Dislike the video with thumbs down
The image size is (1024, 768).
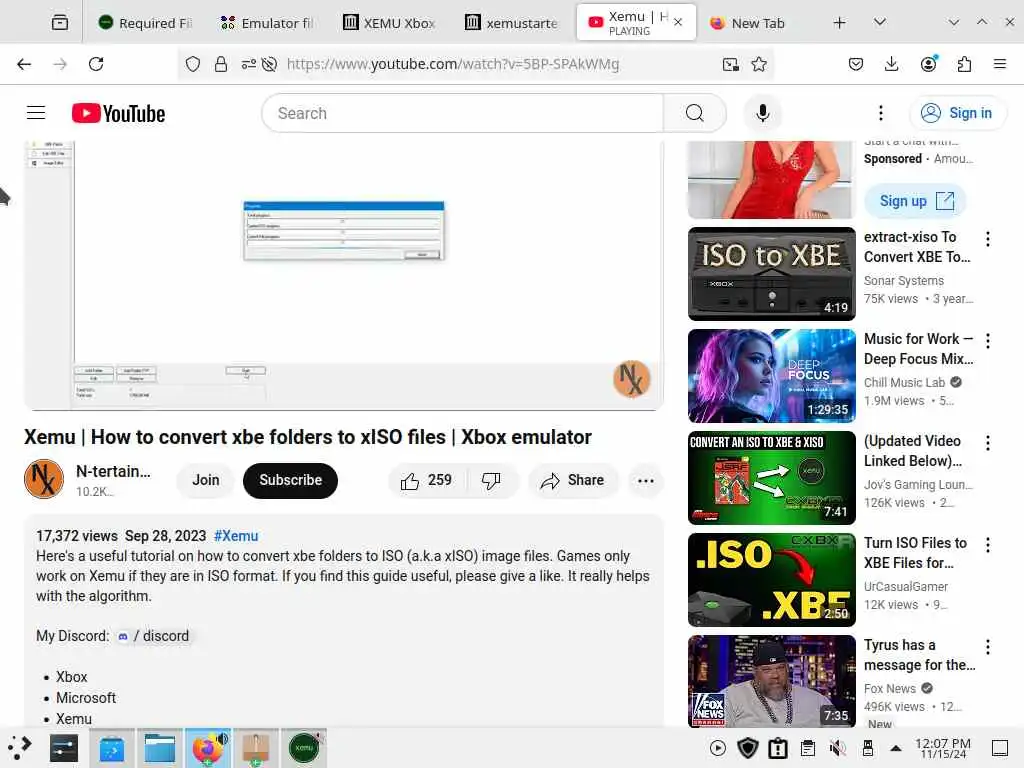point(491,481)
